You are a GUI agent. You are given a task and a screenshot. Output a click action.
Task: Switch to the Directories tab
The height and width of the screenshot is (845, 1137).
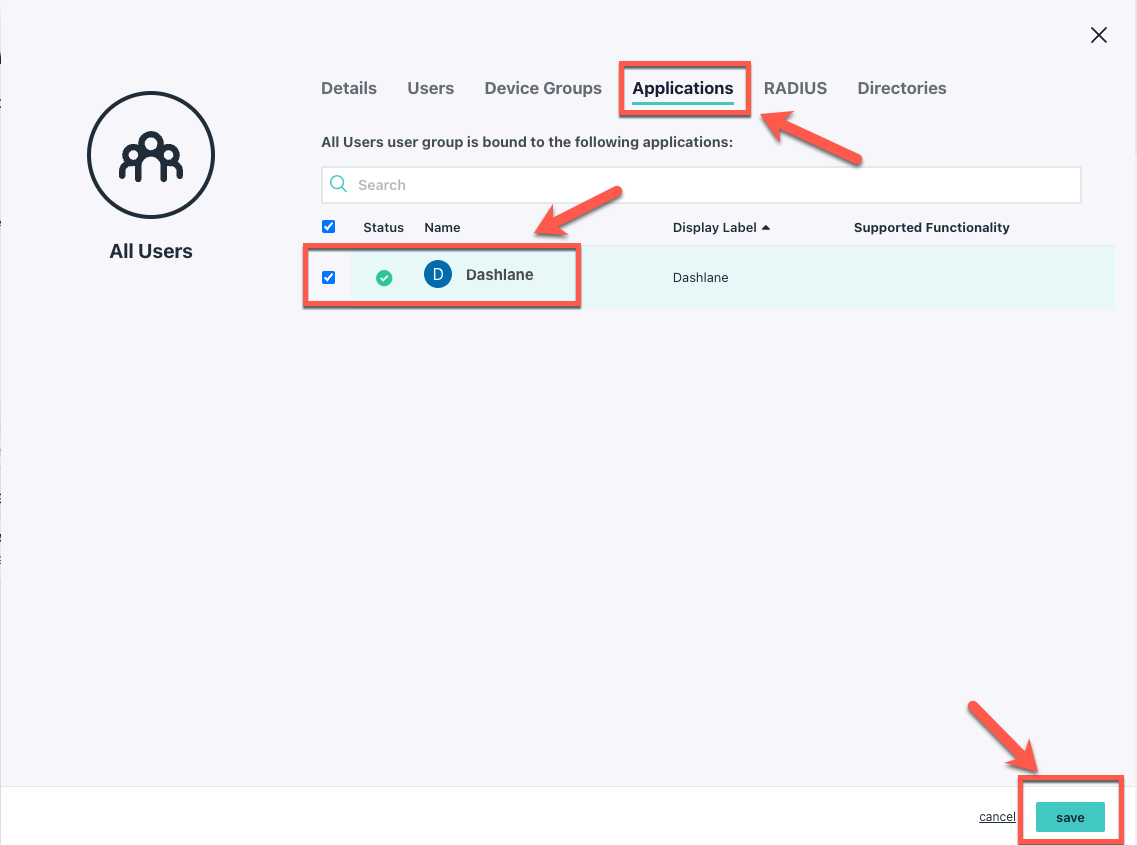pos(902,88)
